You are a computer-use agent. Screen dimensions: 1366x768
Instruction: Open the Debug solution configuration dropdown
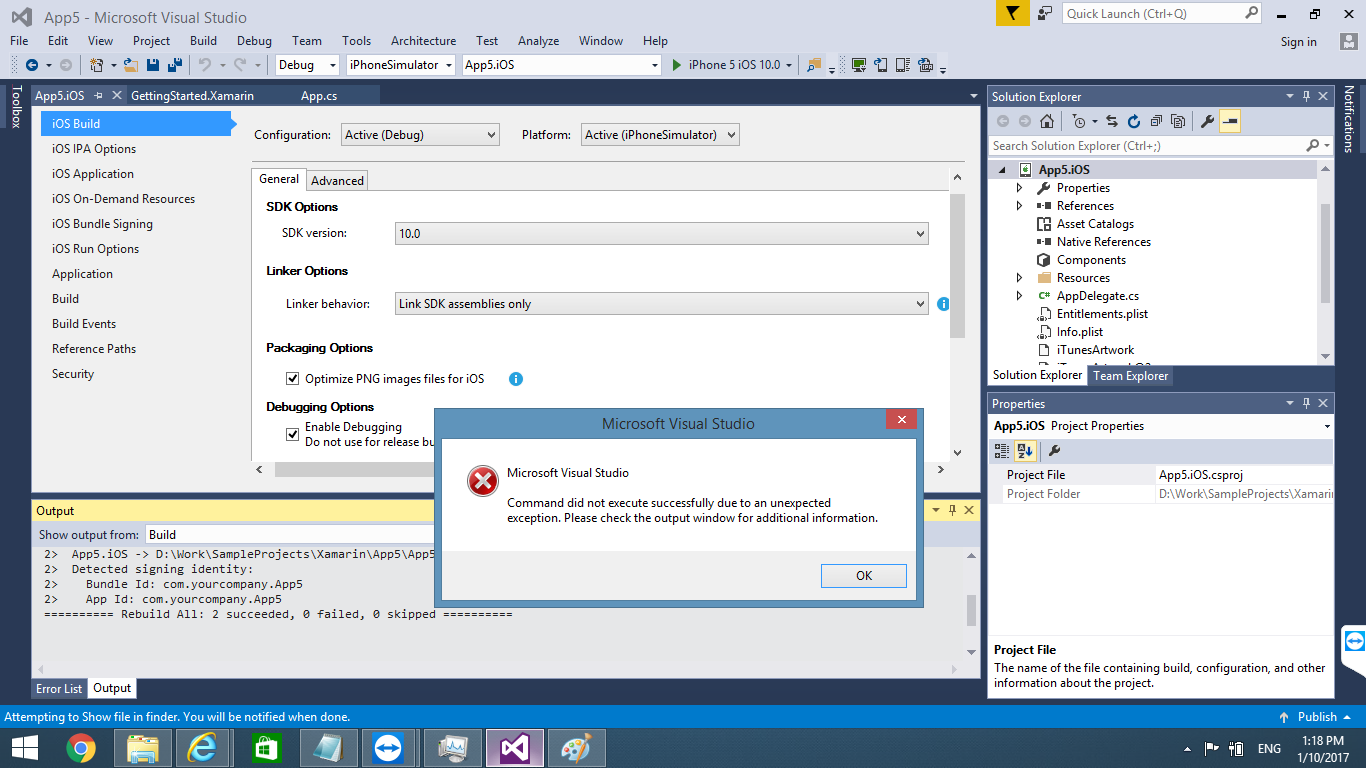pyautogui.click(x=308, y=65)
